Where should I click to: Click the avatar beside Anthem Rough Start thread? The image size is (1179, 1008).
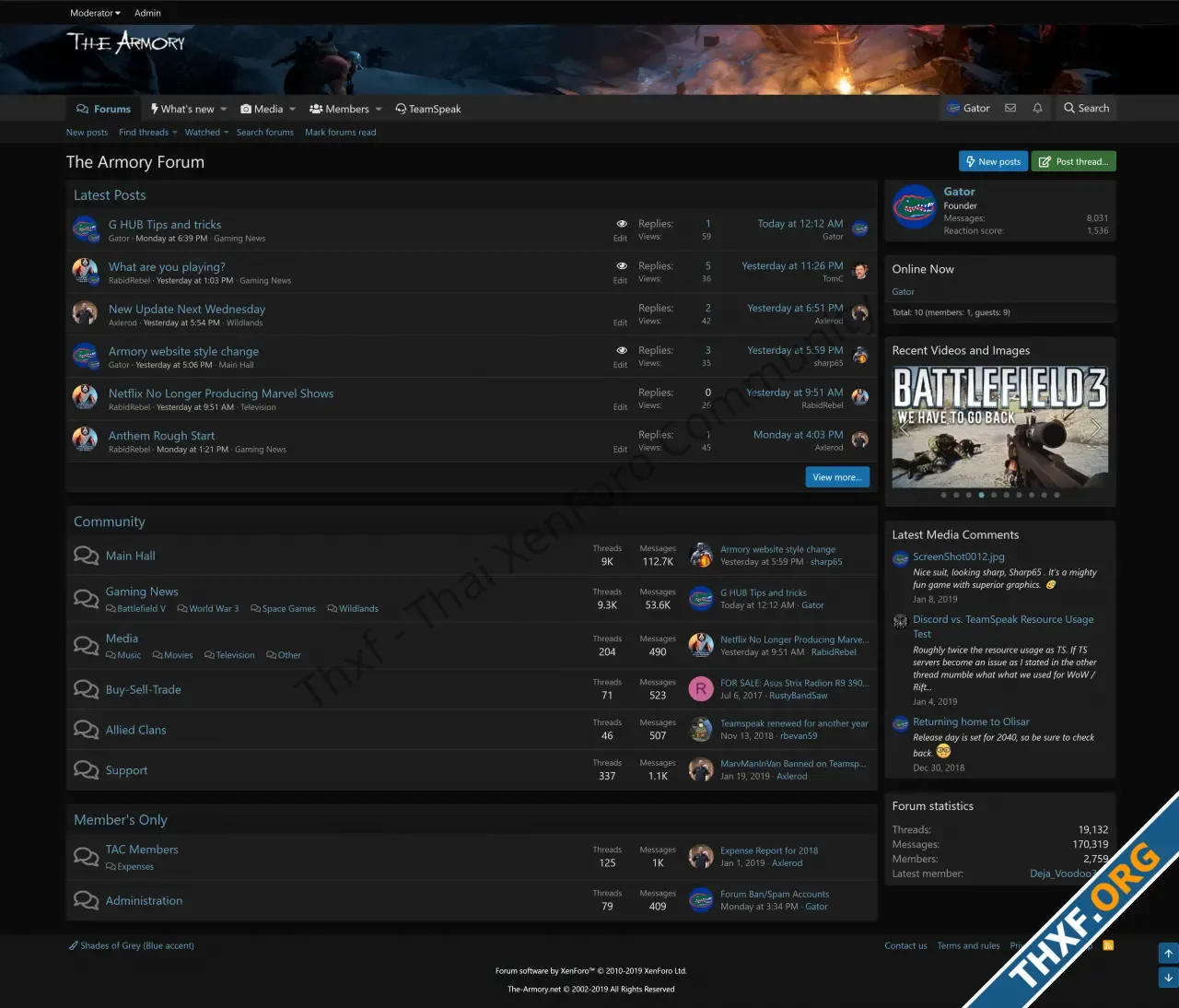pos(85,440)
